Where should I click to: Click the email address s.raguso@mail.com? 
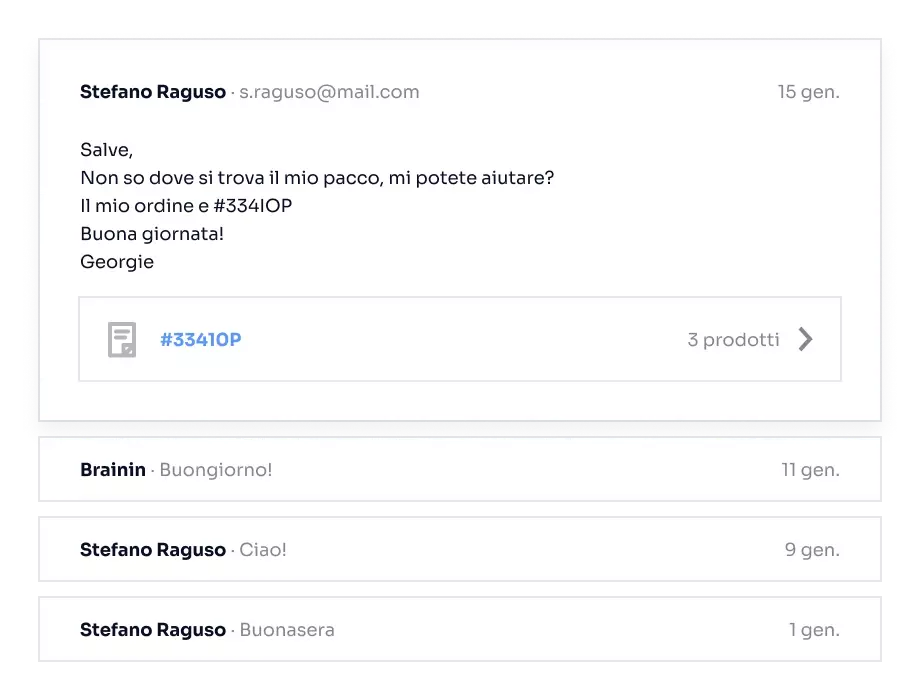[x=329, y=92]
